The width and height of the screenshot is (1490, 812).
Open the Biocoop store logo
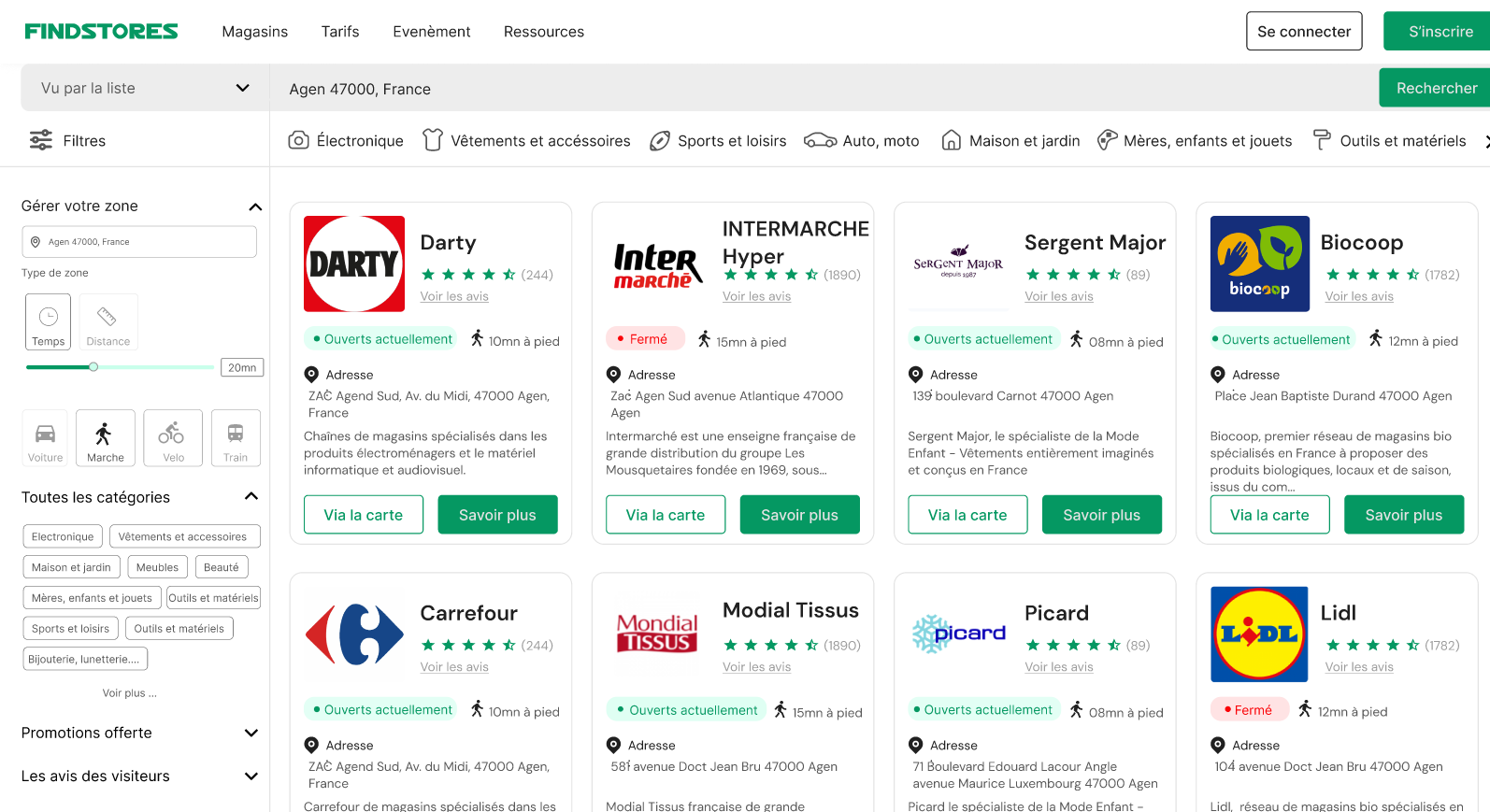[x=1259, y=264]
